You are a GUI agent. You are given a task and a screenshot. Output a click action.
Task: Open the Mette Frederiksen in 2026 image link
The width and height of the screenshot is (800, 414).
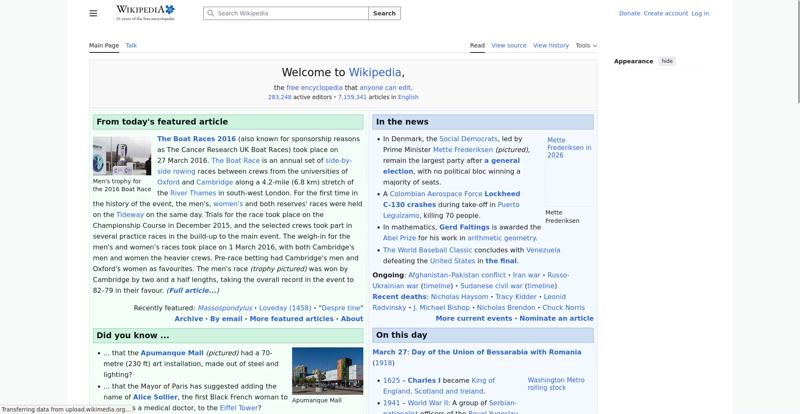(x=568, y=148)
